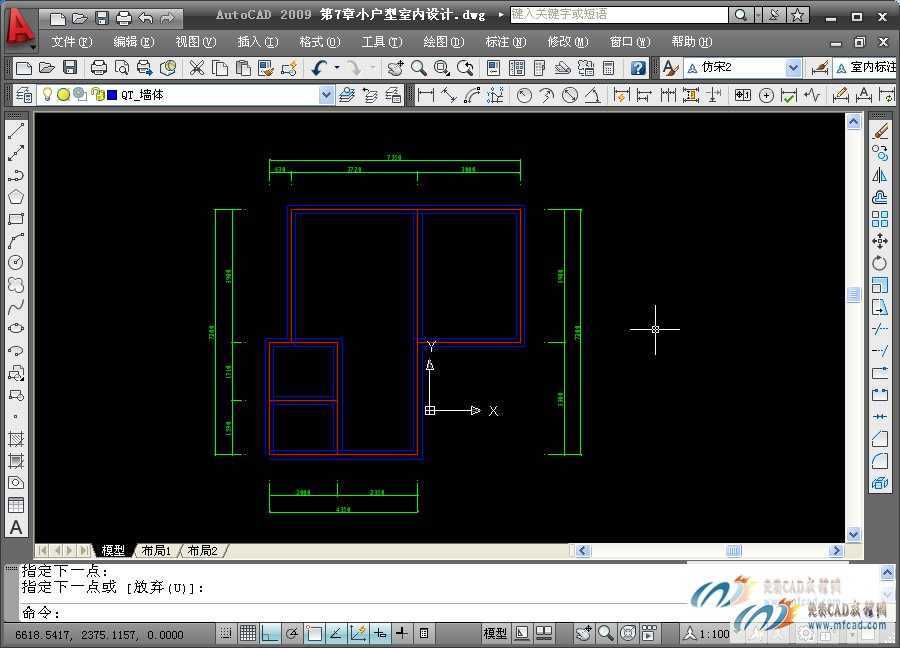Open the 编辑(E) menu
900x648 pixels.
pyautogui.click(x=133, y=41)
